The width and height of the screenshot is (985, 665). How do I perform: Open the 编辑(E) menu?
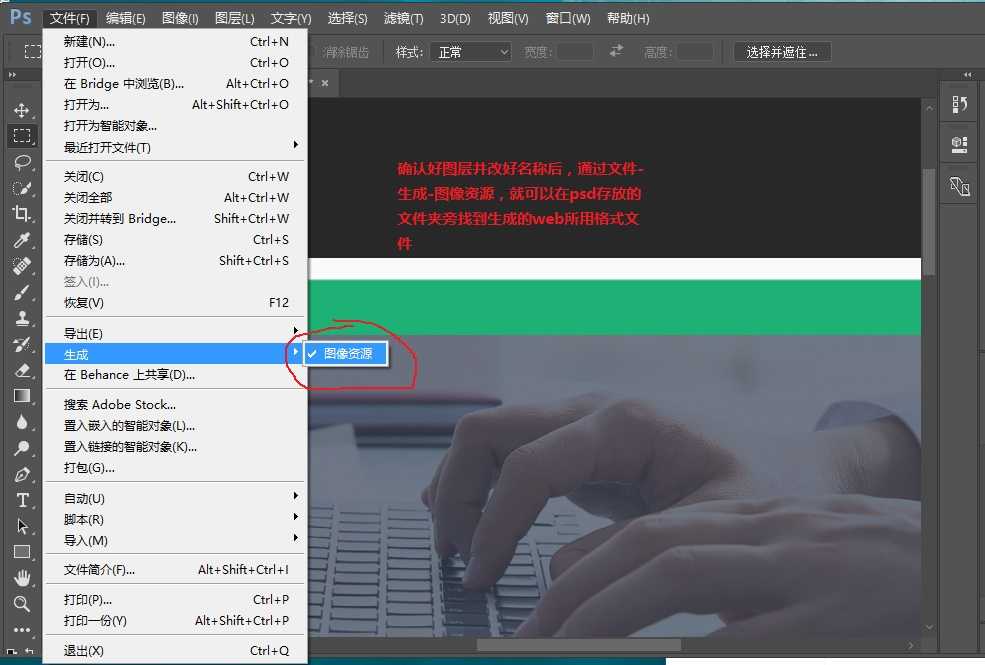point(126,18)
